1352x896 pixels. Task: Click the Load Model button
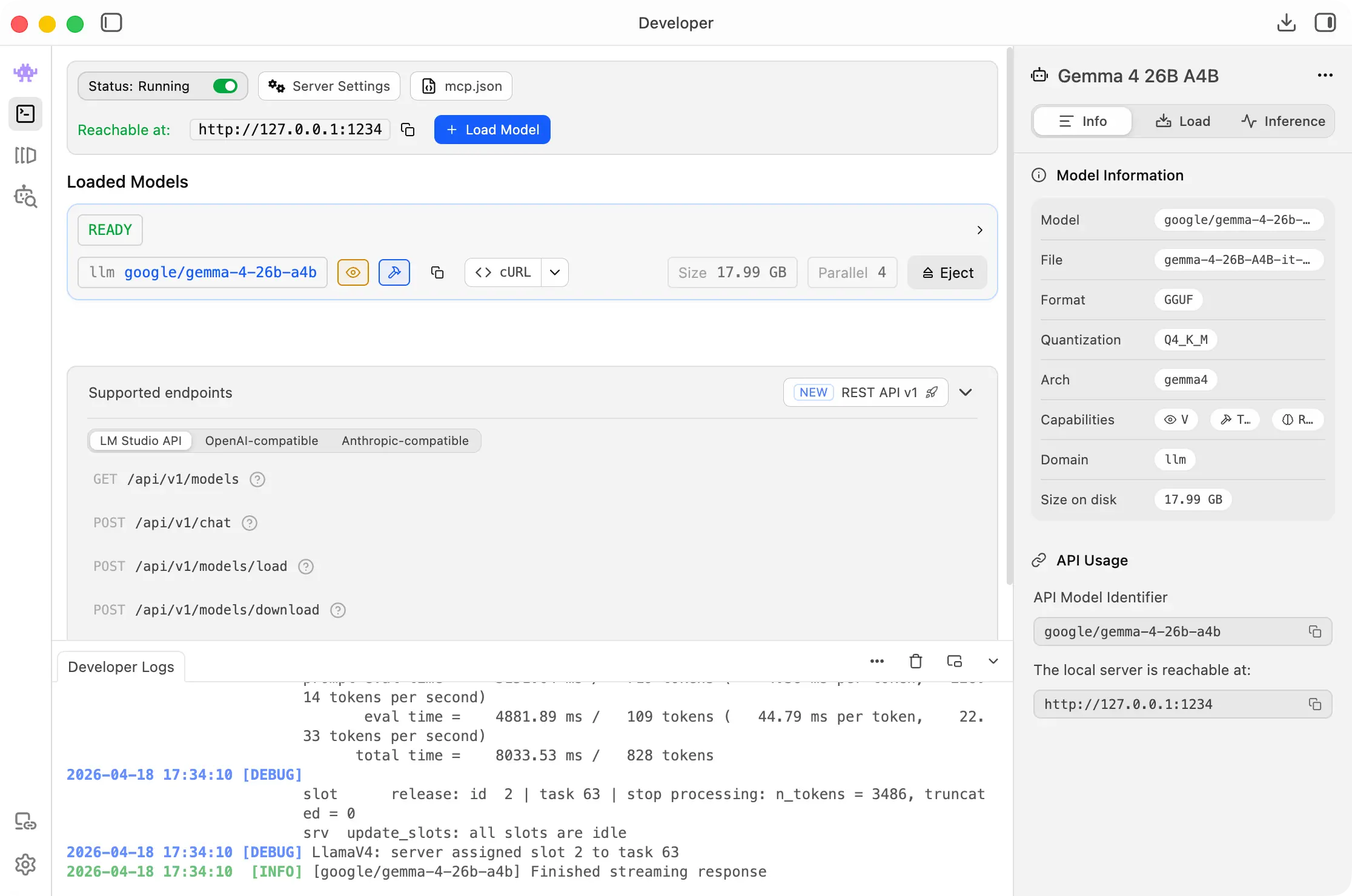tap(492, 130)
